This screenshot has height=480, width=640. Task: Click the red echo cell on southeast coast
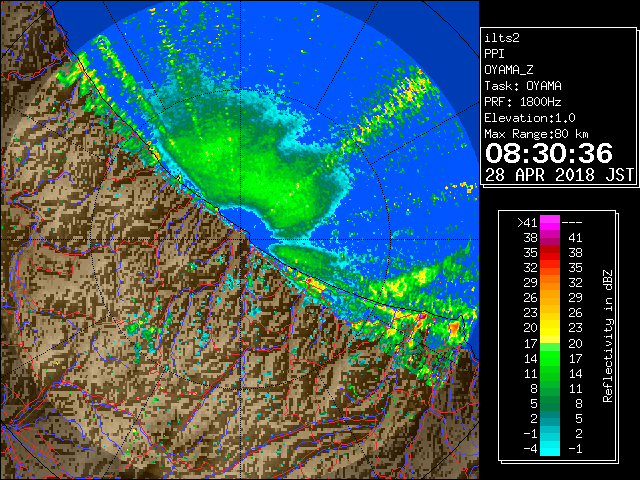[454, 328]
